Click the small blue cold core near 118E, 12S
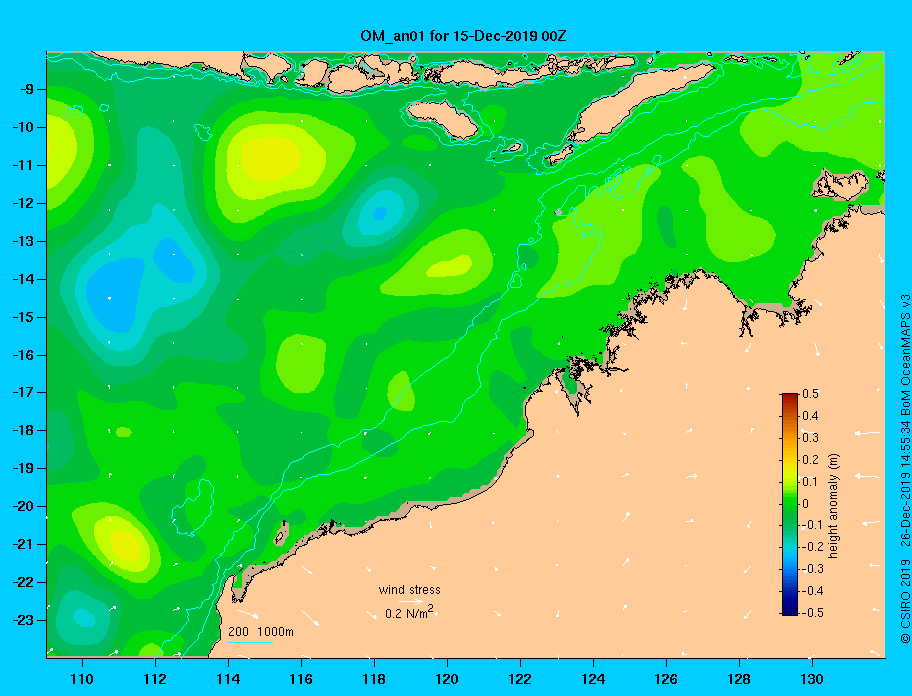The width and height of the screenshot is (912, 696). tap(380, 213)
